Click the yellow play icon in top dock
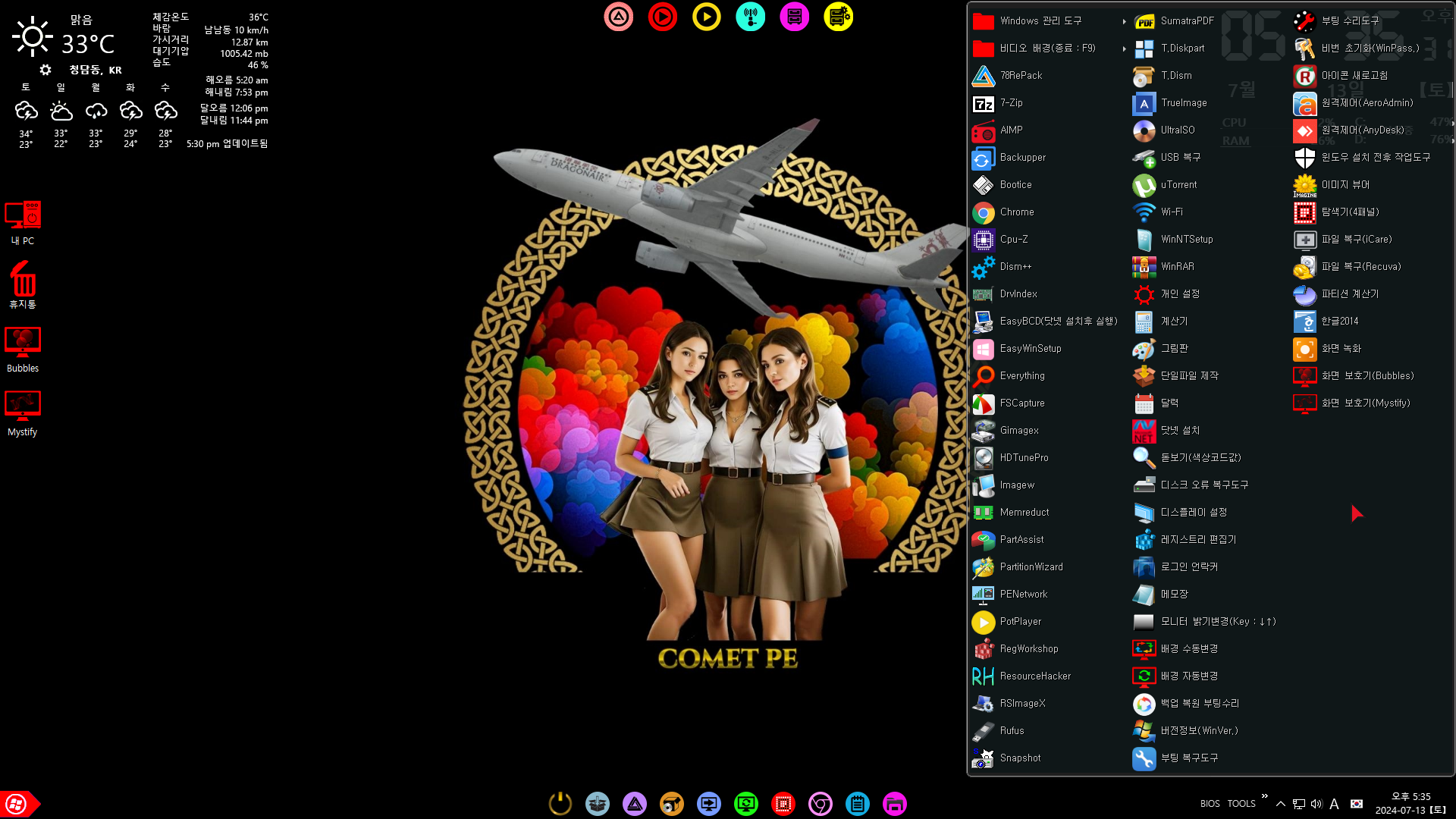Screen dimensions: 1456x819 pyautogui.click(x=707, y=17)
